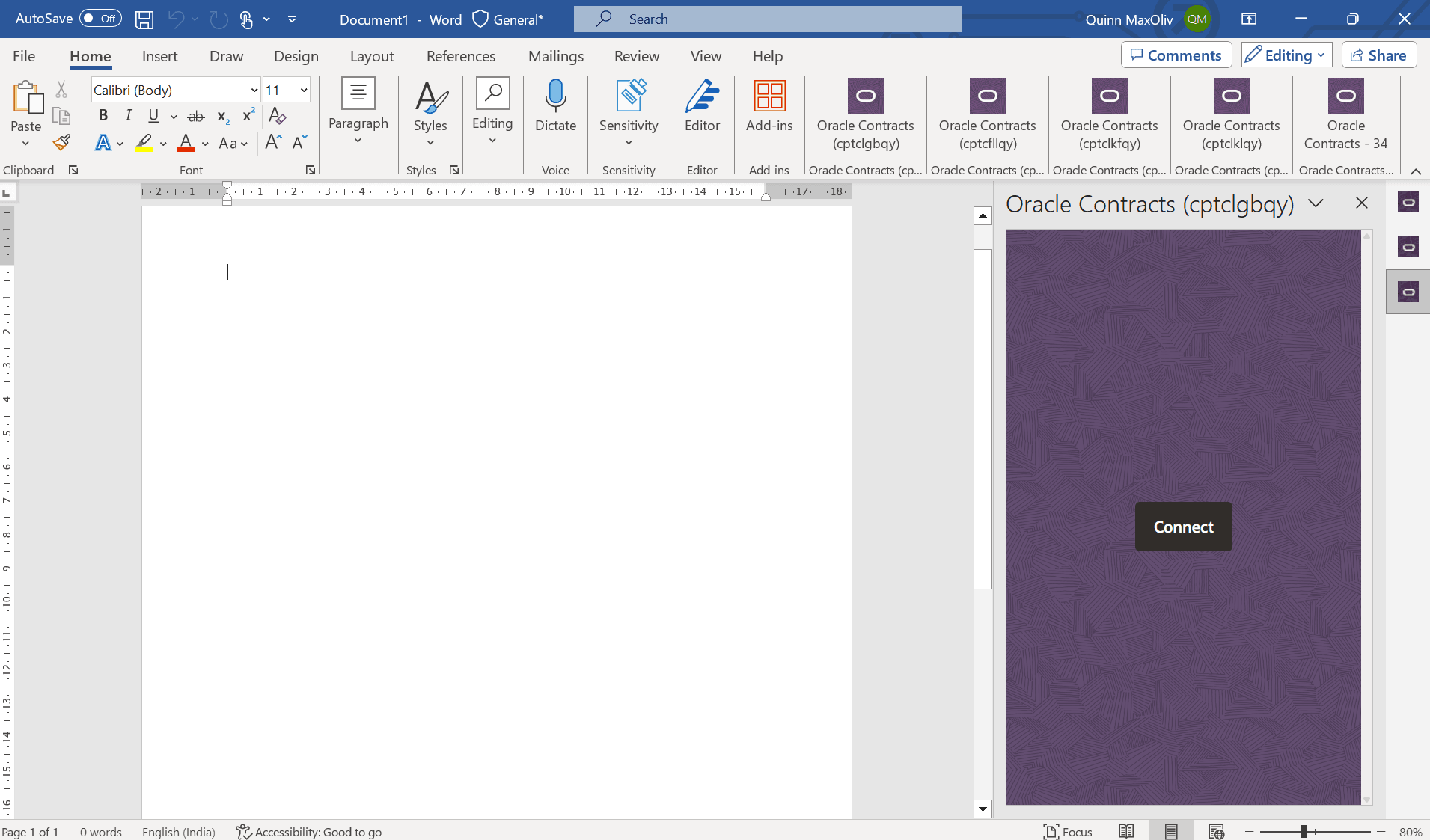This screenshot has height=840, width=1430.
Task: Click the Touch/Mouse mode icon
Action: pyautogui.click(x=246, y=19)
